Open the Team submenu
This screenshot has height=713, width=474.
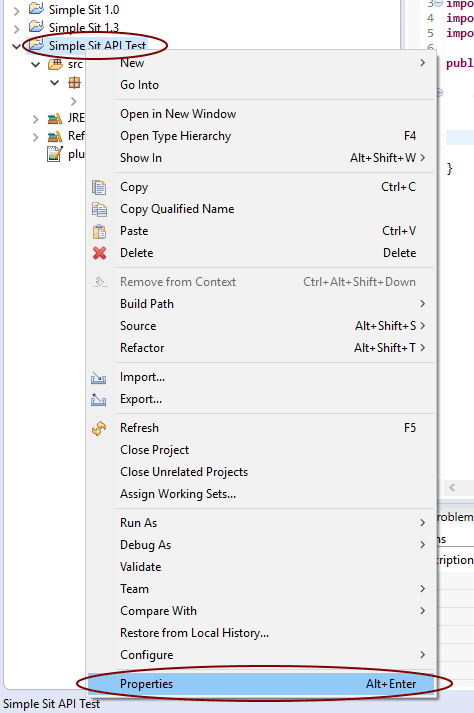(261, 589)
